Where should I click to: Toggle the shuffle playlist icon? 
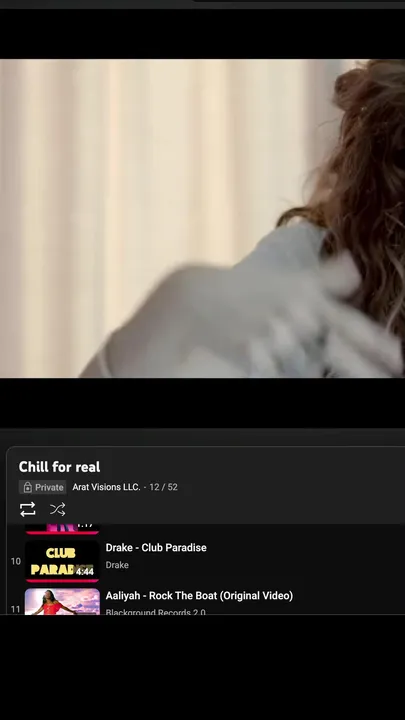coord(57,509)
